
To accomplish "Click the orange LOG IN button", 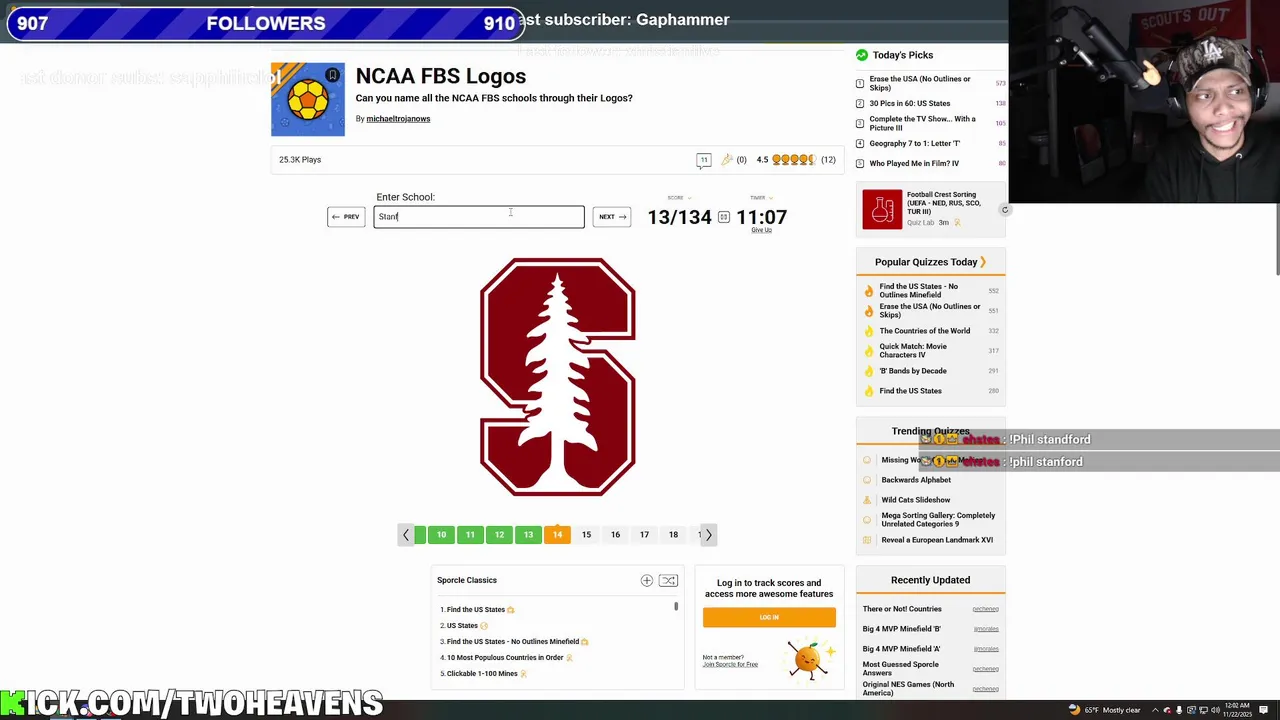I will pos(769,618).
